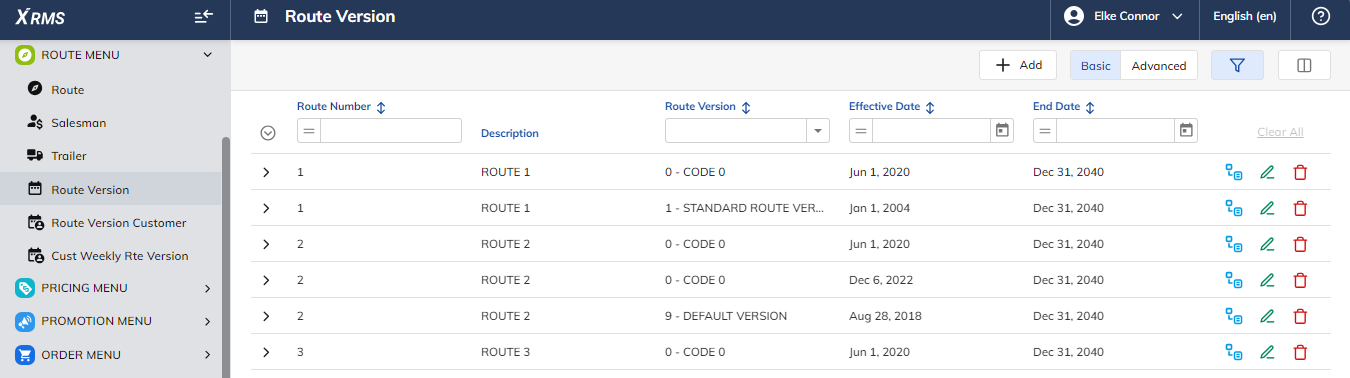Open the Salesman menu item
This screenshot has height=378, width=1350.
click(x=78, y=123)
